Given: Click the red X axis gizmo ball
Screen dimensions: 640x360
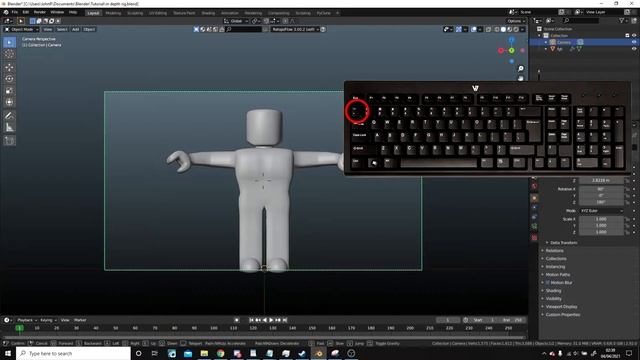Looking at the screenshot, I should (x=501, y=51).
